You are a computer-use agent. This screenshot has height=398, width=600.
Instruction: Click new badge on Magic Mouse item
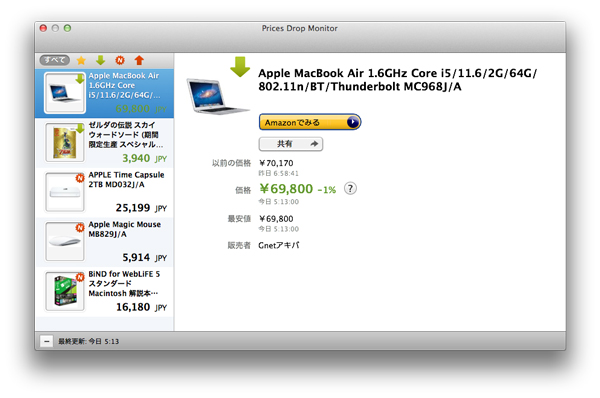(80, 228)
